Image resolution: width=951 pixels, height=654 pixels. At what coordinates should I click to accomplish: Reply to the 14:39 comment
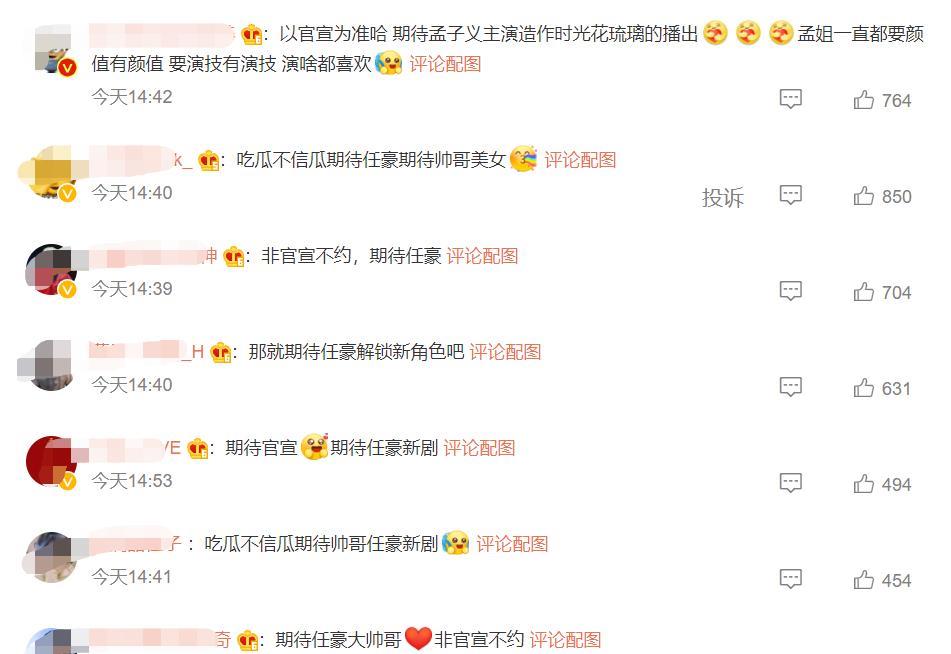790,291
